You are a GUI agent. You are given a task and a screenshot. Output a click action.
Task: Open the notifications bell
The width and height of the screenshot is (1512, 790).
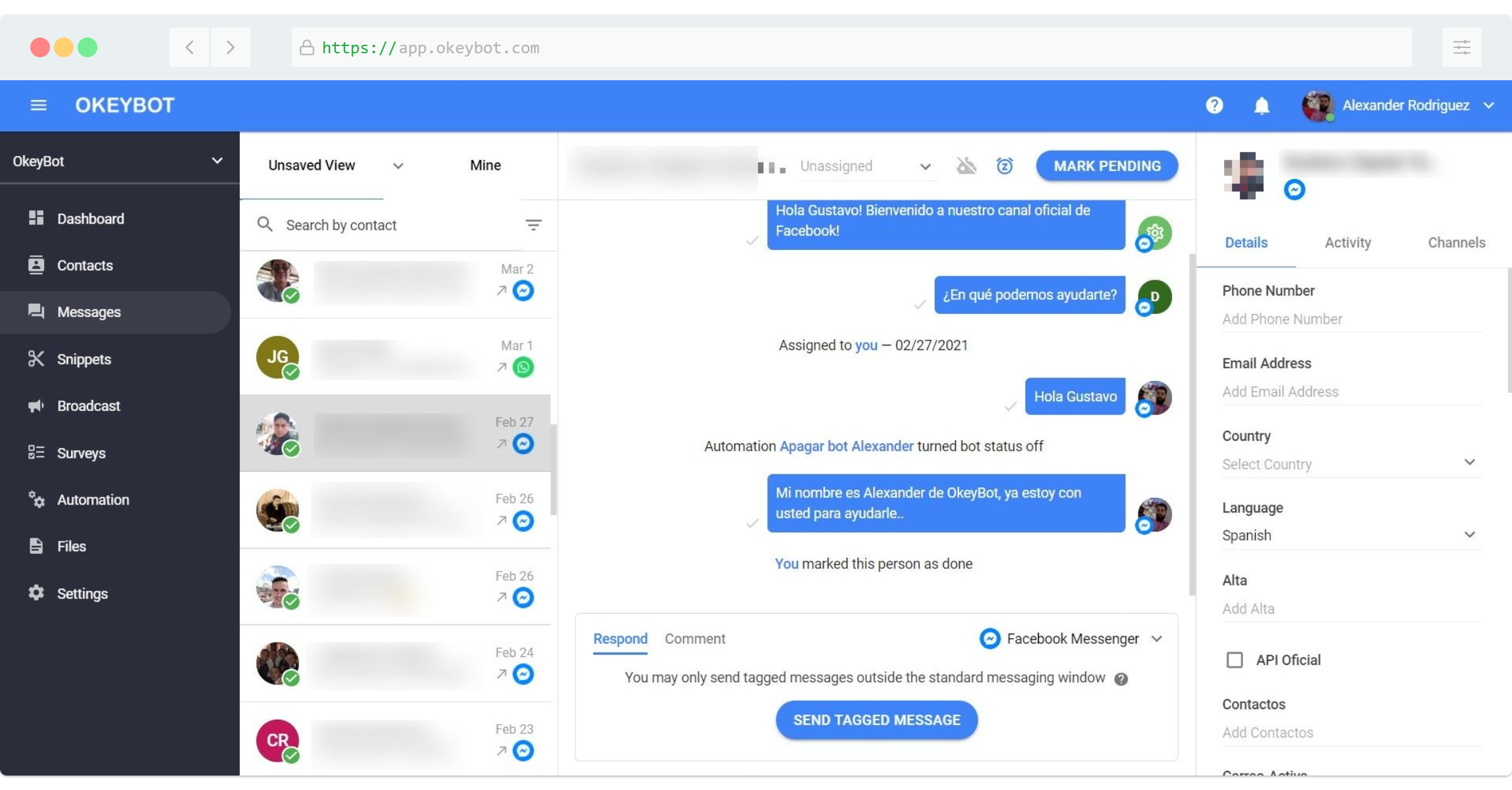pos(1261,105)
